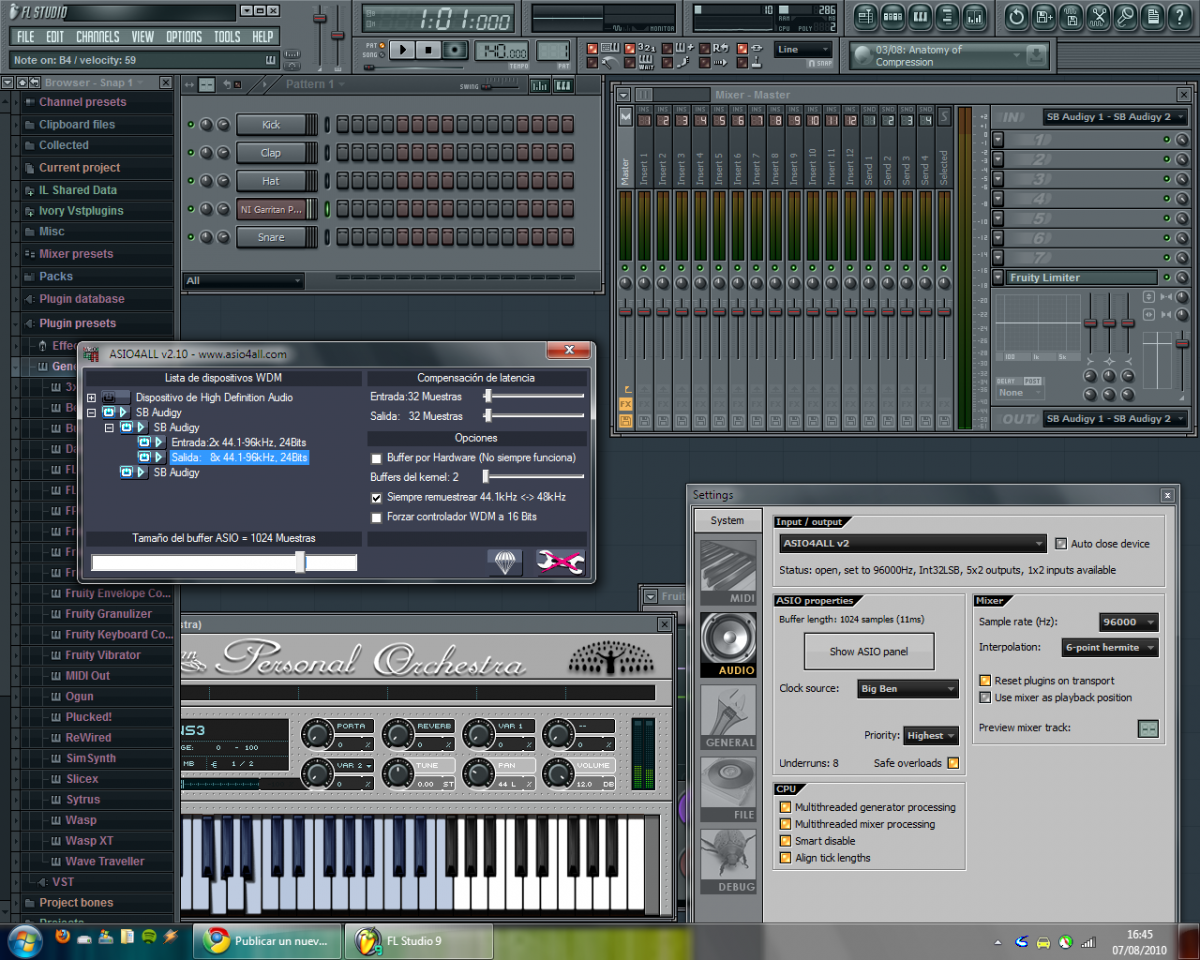Open the Clock source Big Ben dropdown

(908, 689)
